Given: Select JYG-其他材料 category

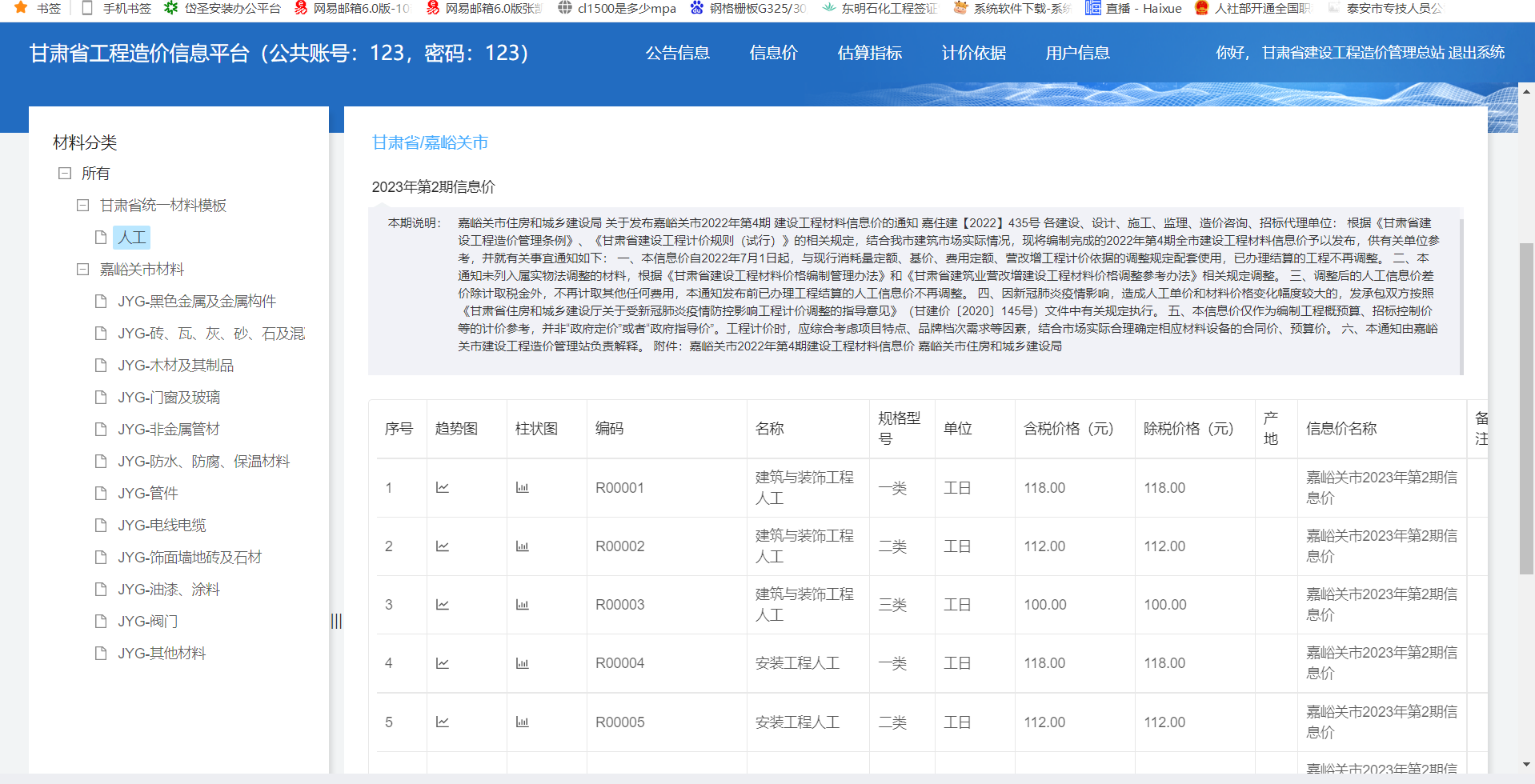Looking at the screenshot, I should (162, 653).
